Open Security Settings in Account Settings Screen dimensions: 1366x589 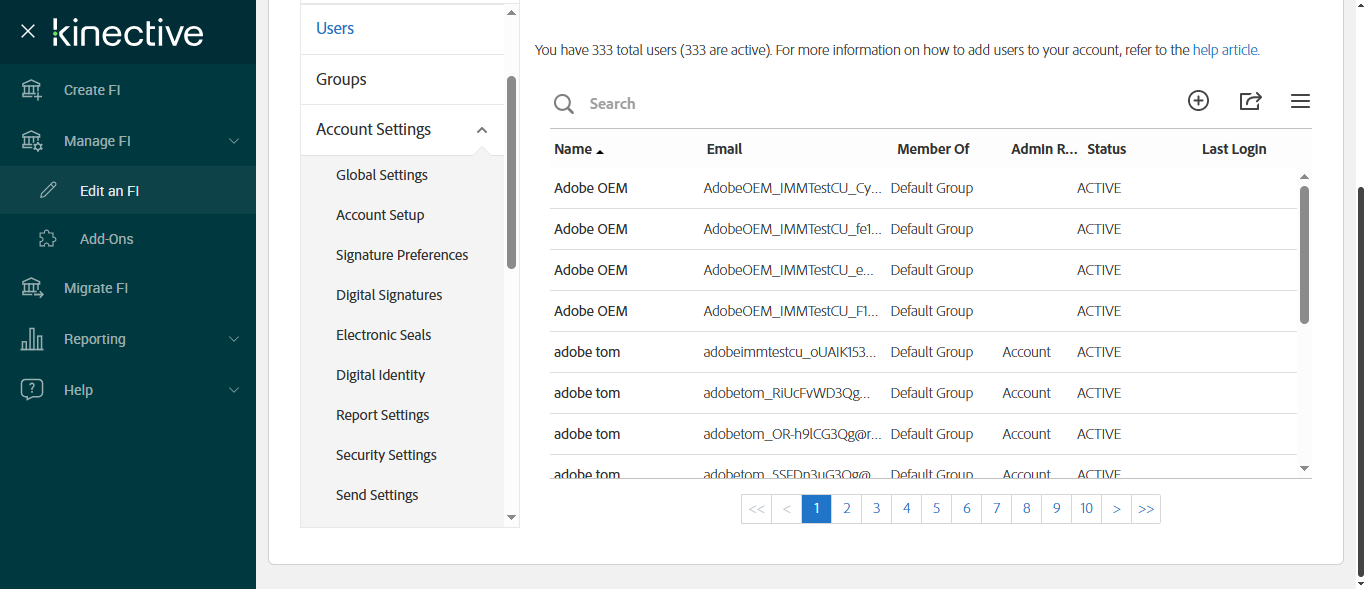(386, 455)
